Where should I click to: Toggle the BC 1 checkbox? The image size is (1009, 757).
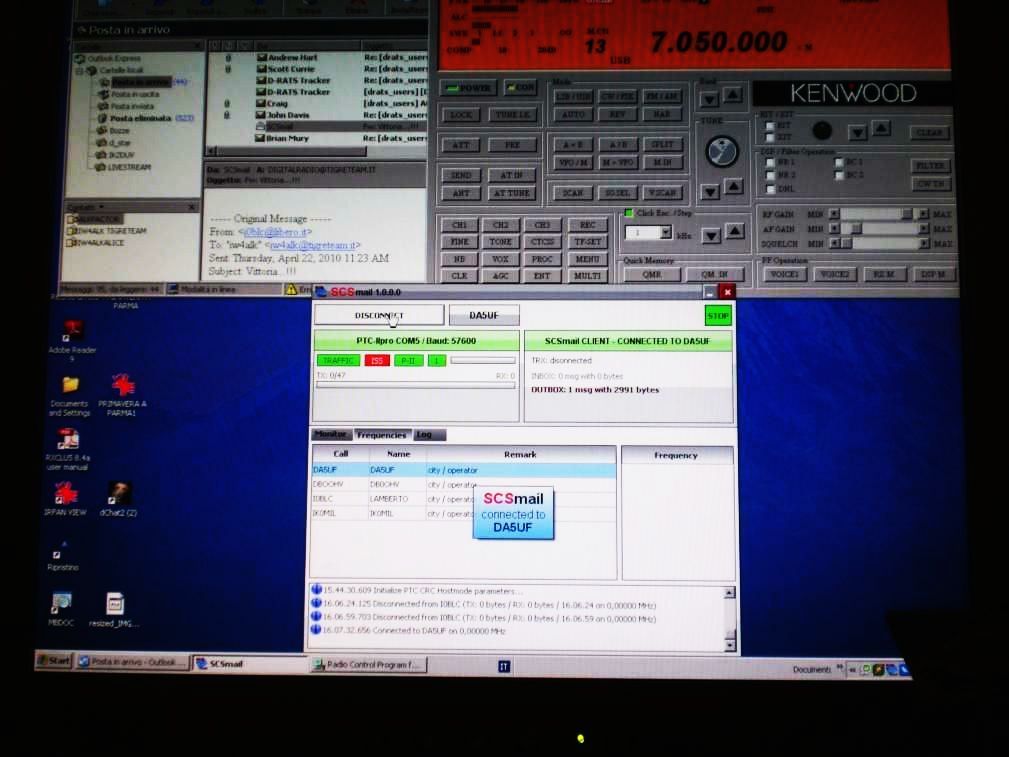click(x=838, y=162)
